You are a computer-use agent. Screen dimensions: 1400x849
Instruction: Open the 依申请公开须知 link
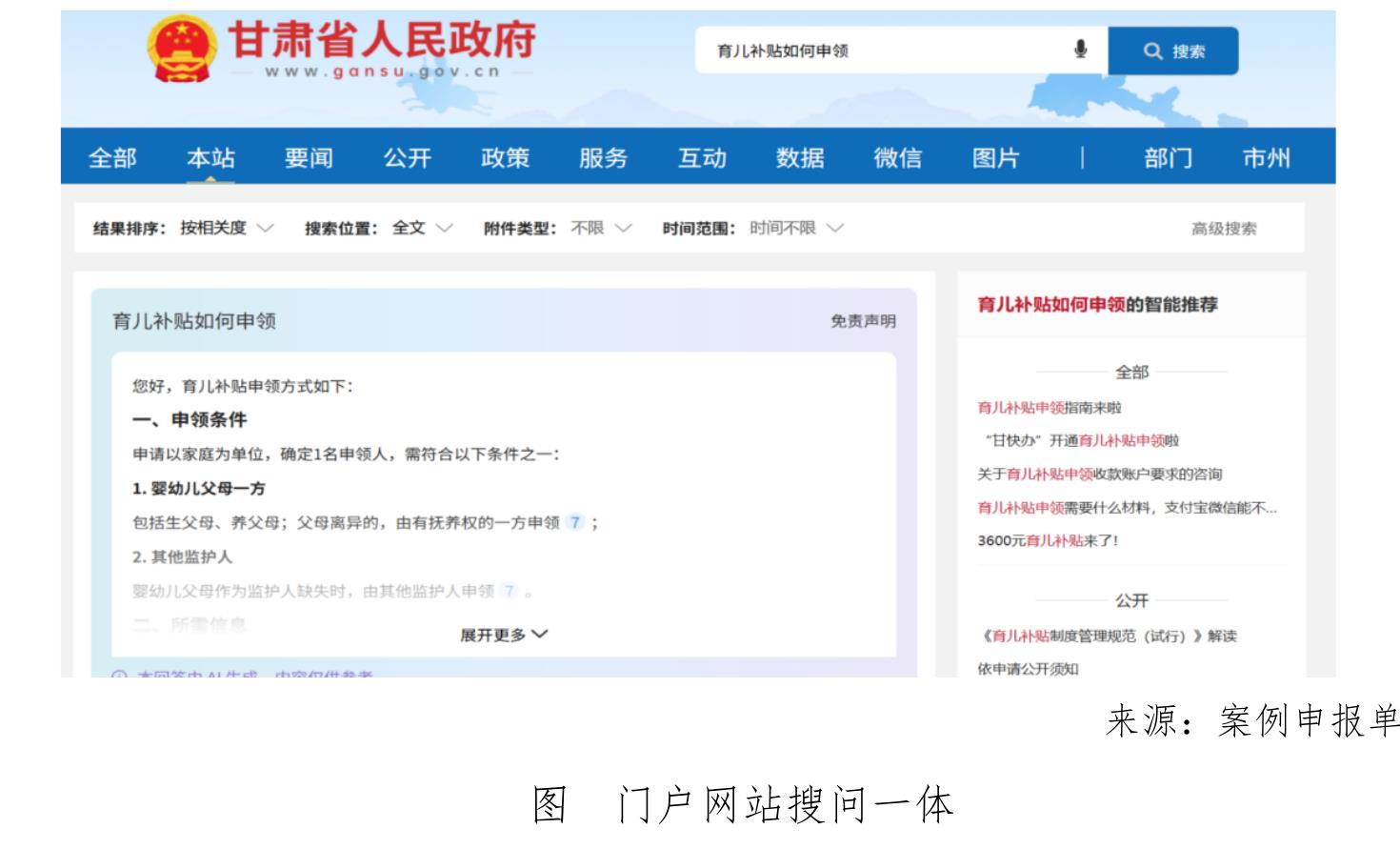(1028, 669)
